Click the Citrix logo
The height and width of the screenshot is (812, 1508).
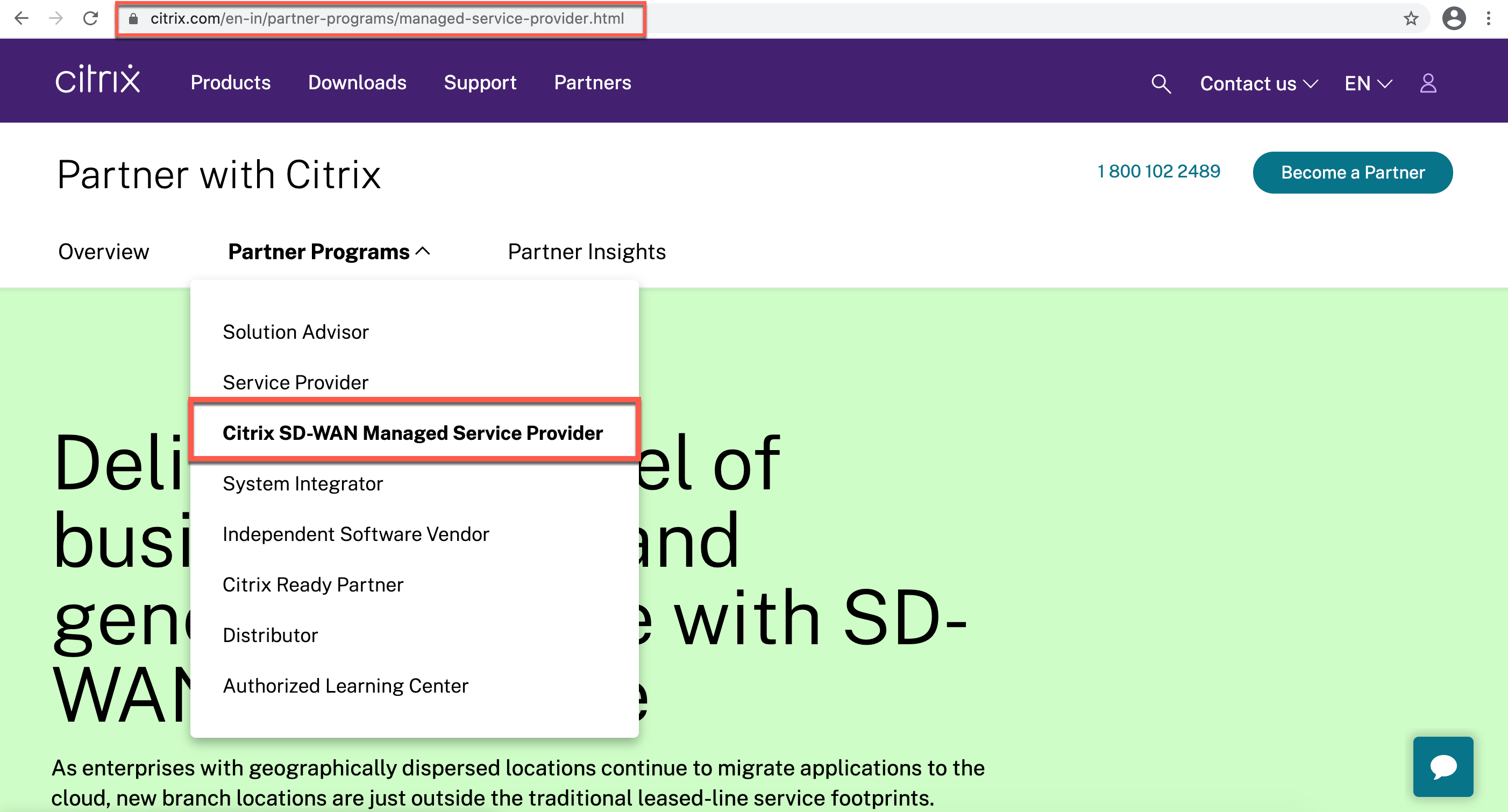(x=98, y=79)
